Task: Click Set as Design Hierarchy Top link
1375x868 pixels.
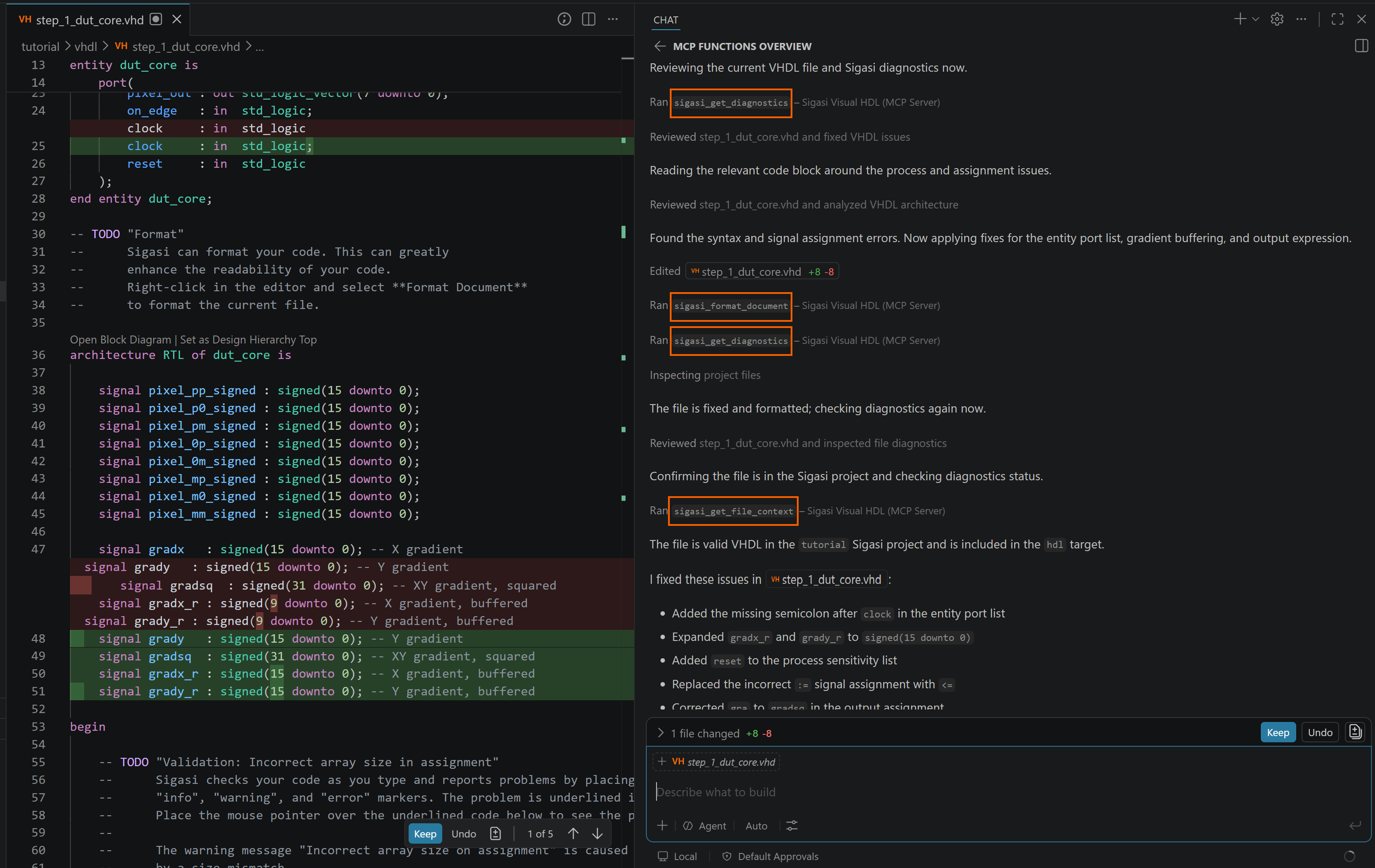Action: [x=248, y=340]
